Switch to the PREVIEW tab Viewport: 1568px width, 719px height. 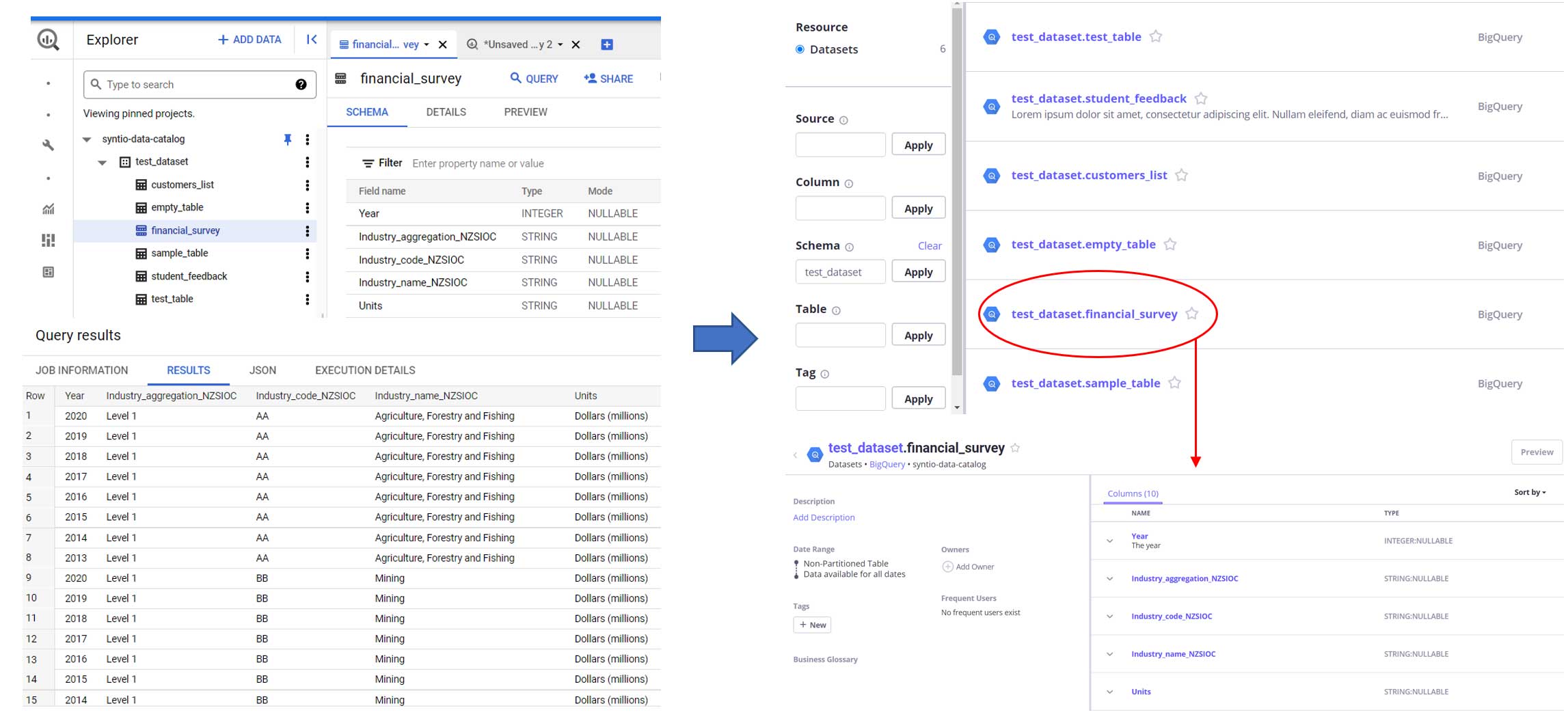click(x=526, y=112)
